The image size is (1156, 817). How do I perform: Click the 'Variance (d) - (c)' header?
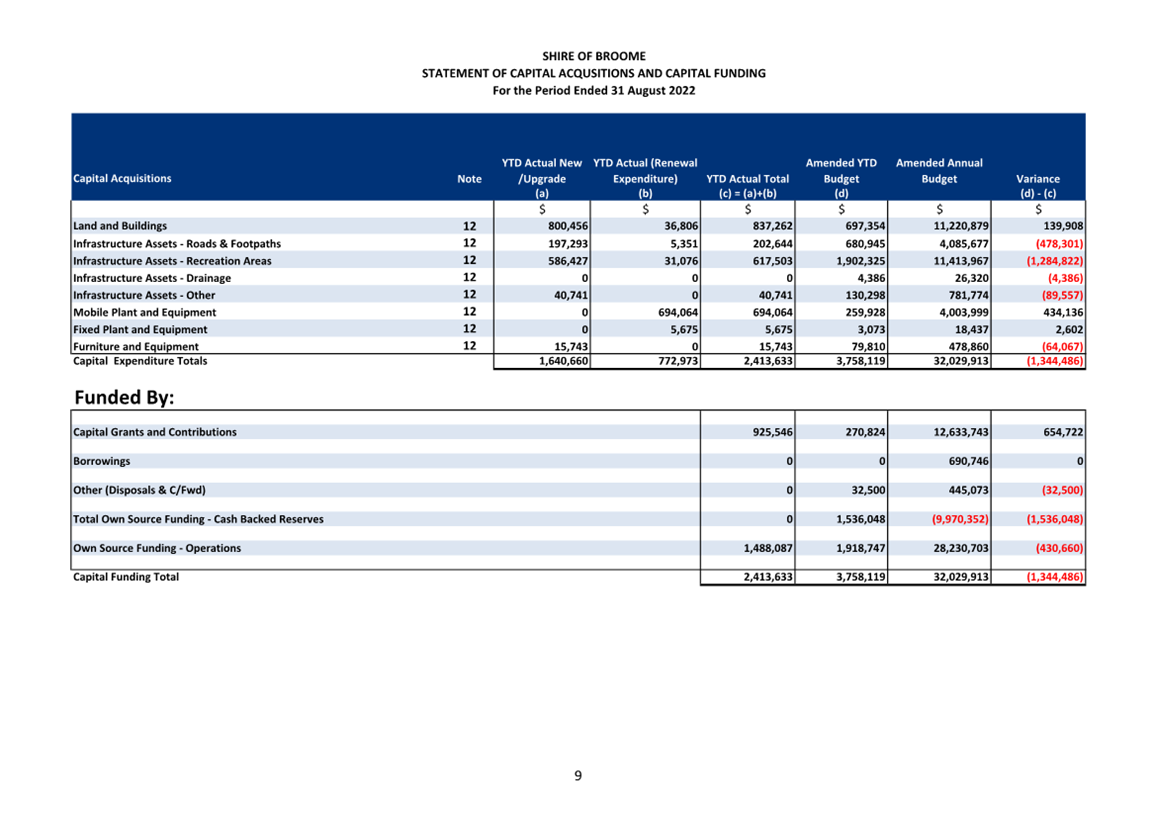tap(1038, 186)
